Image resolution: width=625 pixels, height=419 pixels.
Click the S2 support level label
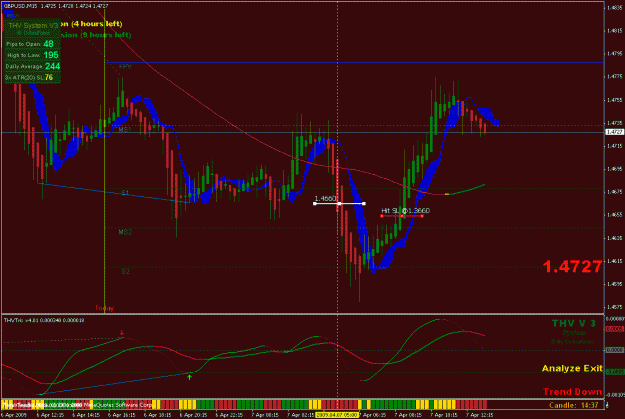(126, 271)
